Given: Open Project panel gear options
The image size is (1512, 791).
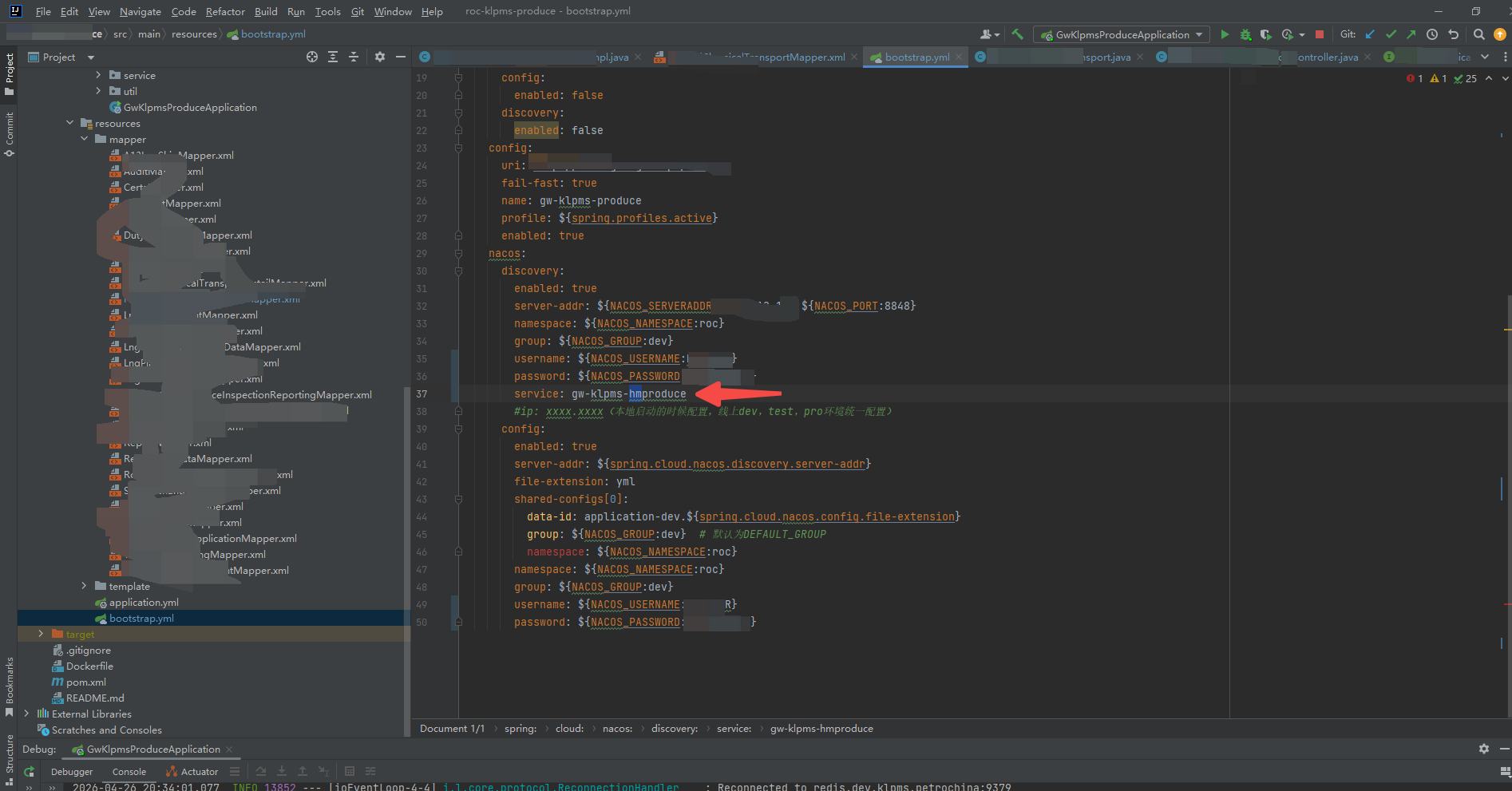Looking at the screenshot, I should pos(380,57).
